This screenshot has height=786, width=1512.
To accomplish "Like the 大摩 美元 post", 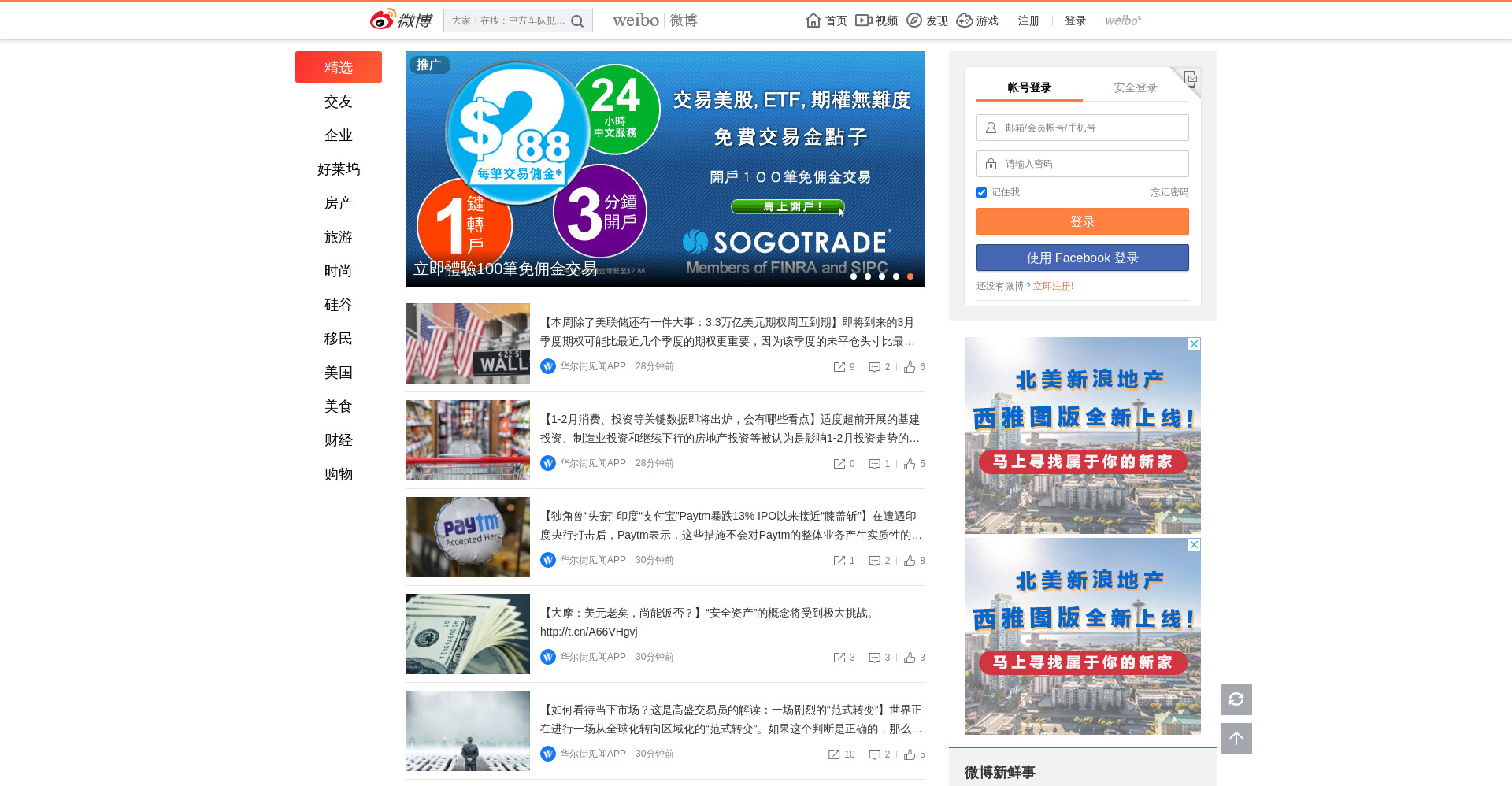I will [x=914, y=658].
